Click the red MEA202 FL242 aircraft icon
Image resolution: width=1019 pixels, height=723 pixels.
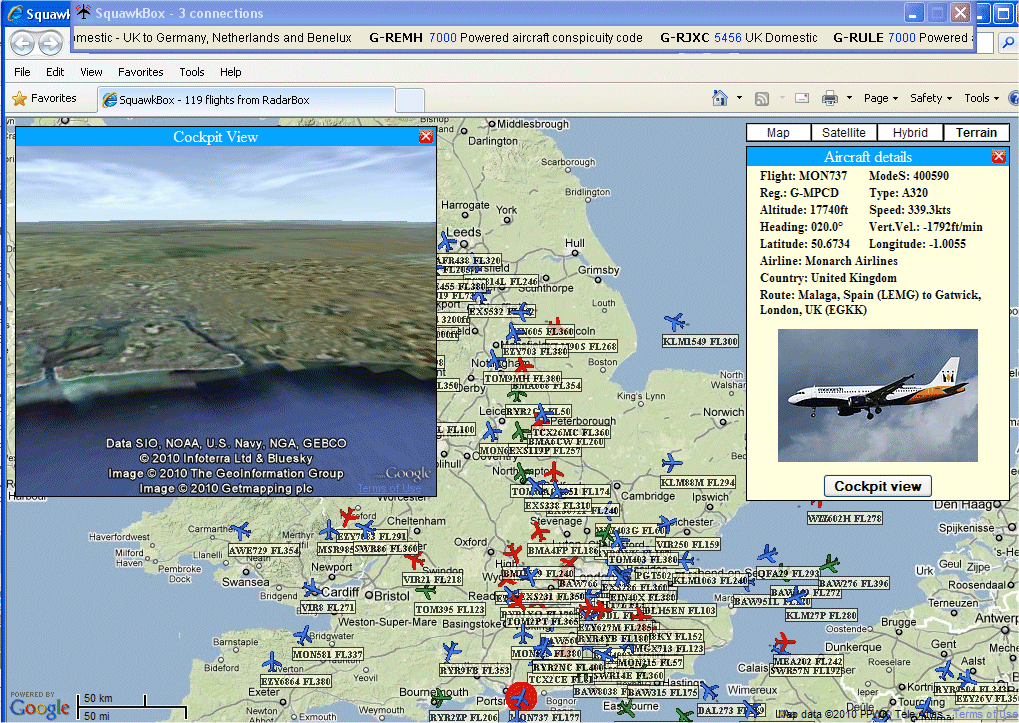(x=784, y=643)
